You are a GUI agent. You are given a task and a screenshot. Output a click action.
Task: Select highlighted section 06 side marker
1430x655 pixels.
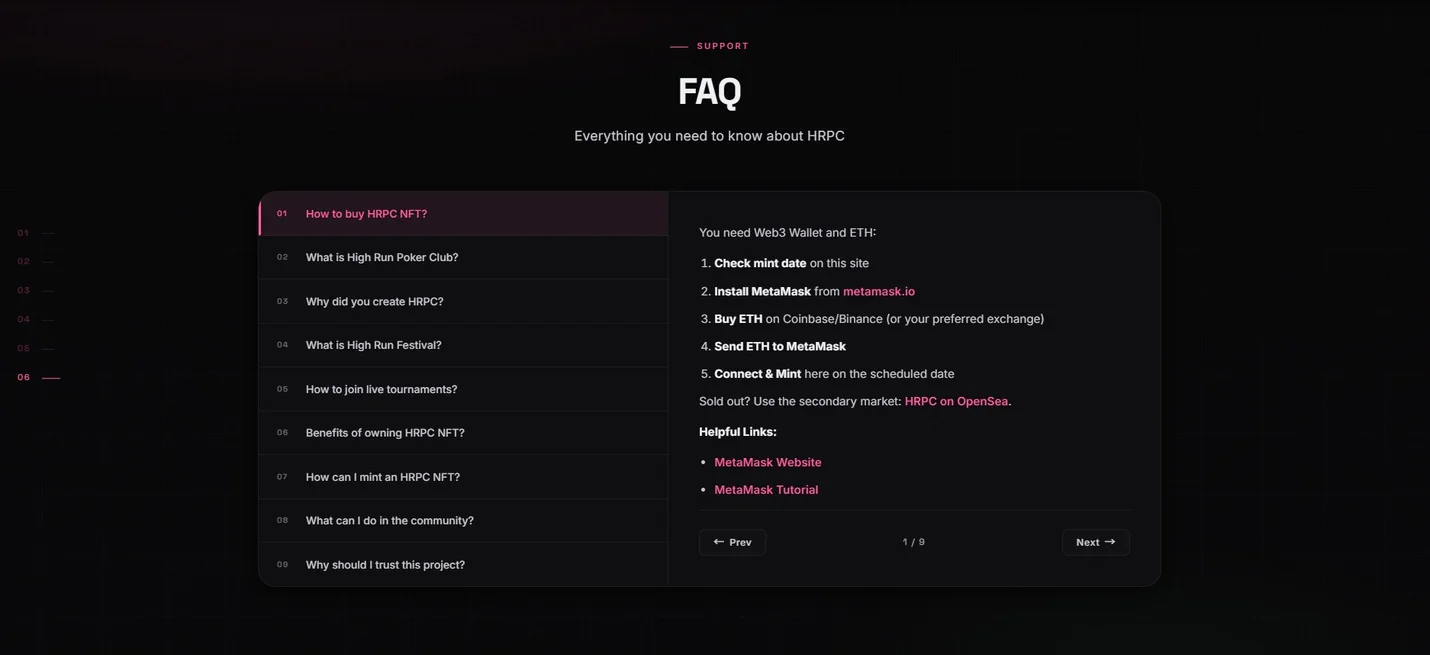[x=38, y=377]
